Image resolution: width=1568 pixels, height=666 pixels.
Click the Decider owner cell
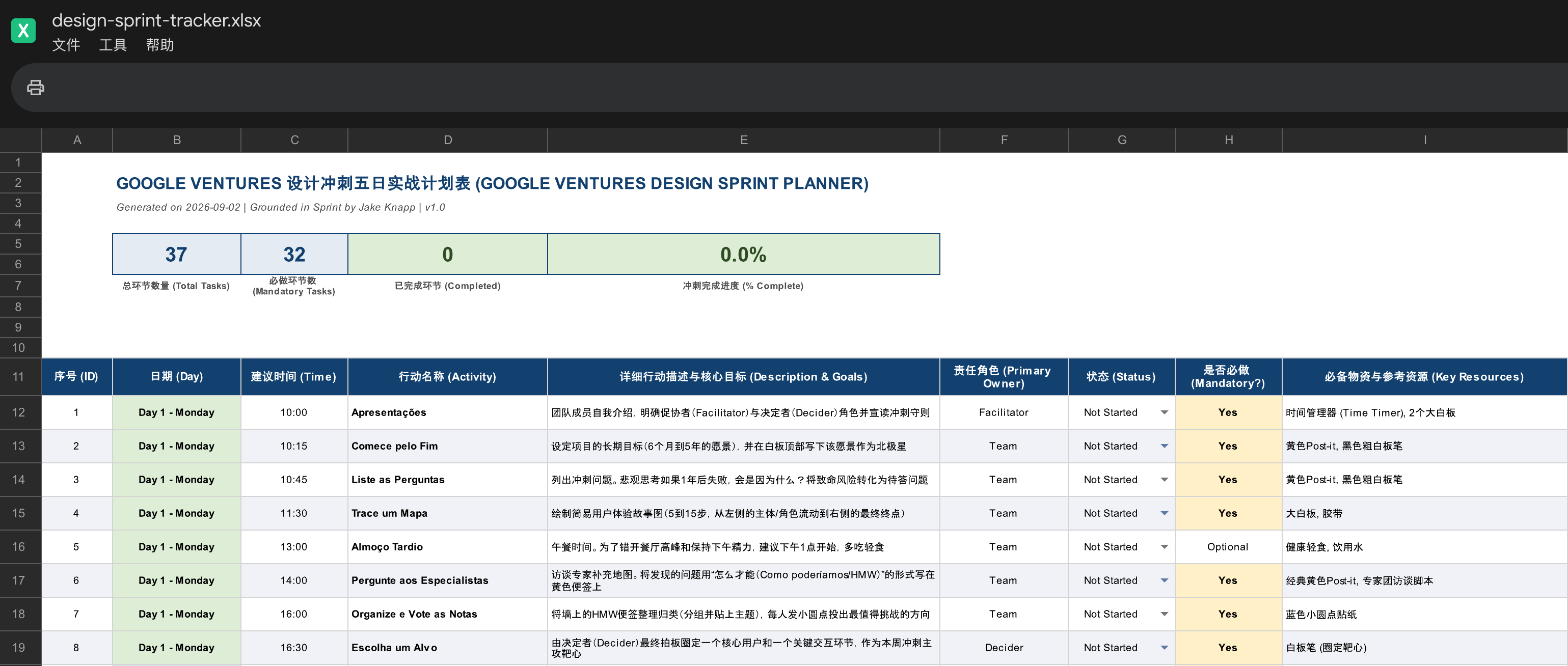click(x=1004, y=647)
